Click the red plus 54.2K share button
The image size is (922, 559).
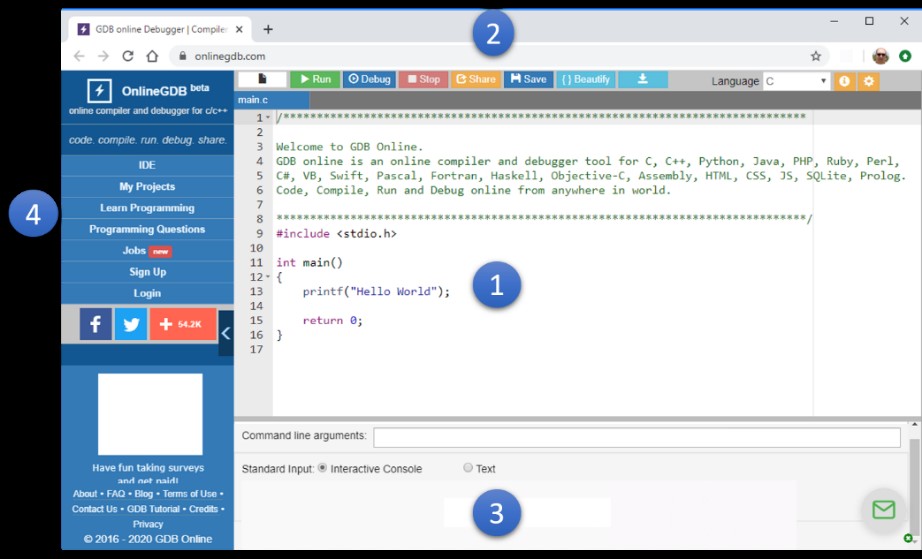(183, 324)
